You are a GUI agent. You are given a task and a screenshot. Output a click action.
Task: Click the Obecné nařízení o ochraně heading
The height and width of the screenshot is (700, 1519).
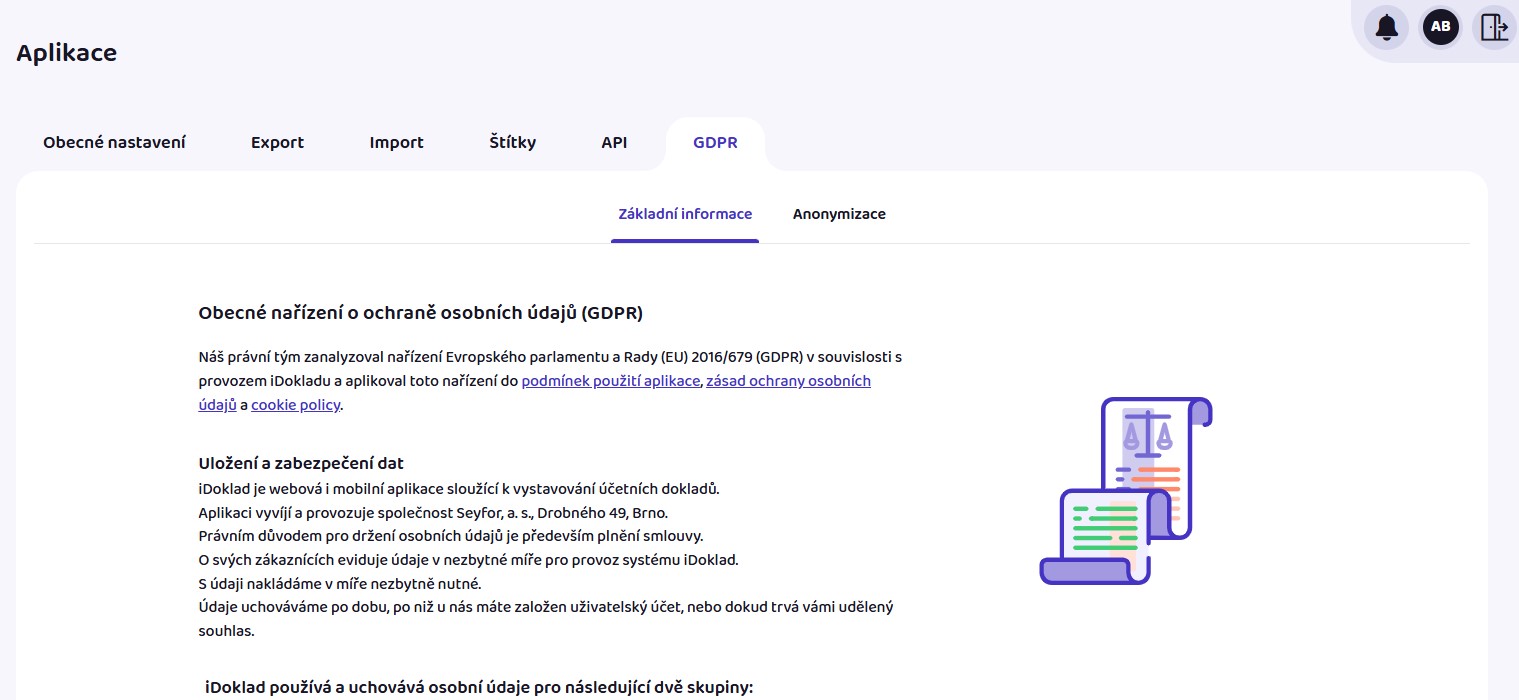click(x=420, y=313)
